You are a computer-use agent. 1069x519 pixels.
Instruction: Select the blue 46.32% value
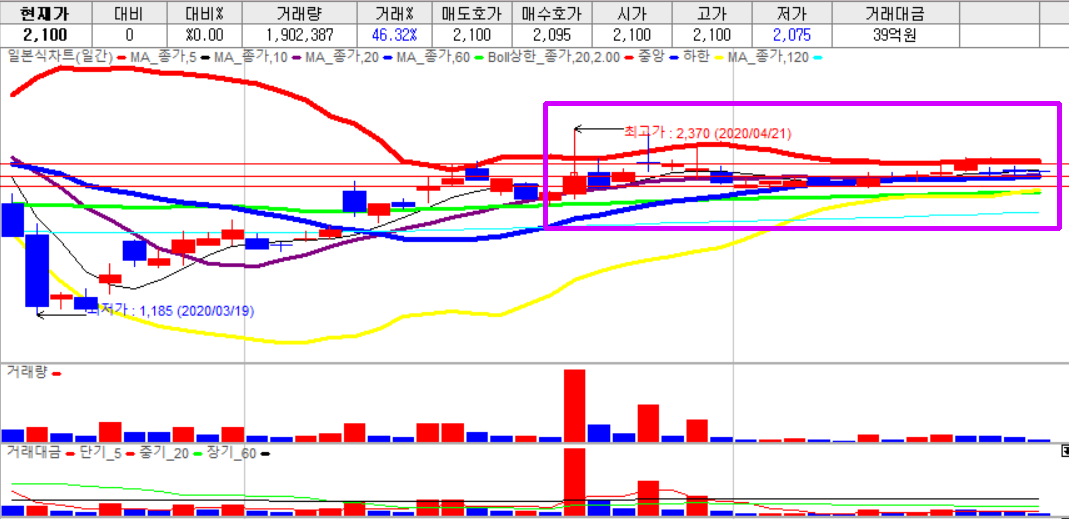(x=395, y=35)
